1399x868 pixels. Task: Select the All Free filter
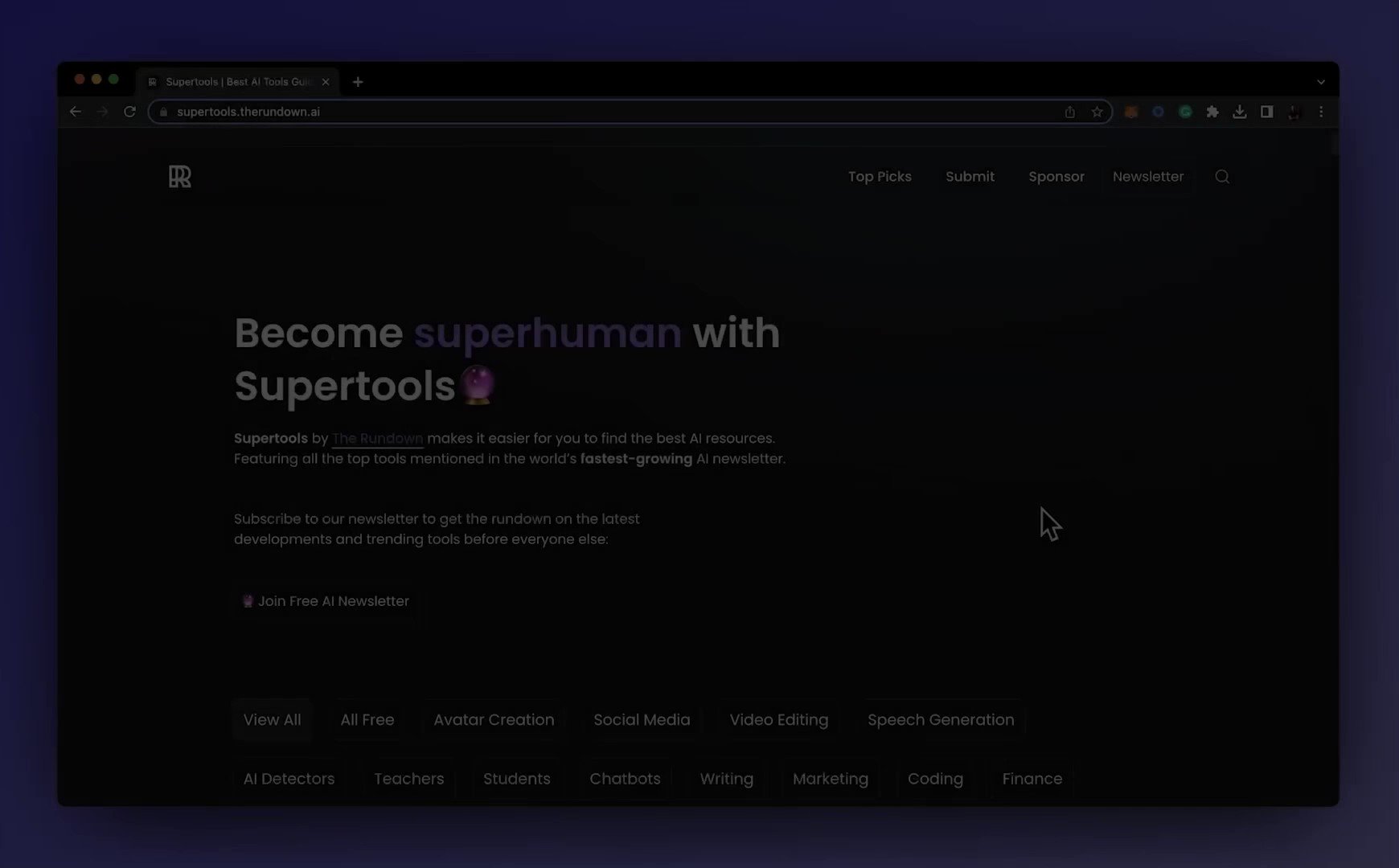[367, 719]
